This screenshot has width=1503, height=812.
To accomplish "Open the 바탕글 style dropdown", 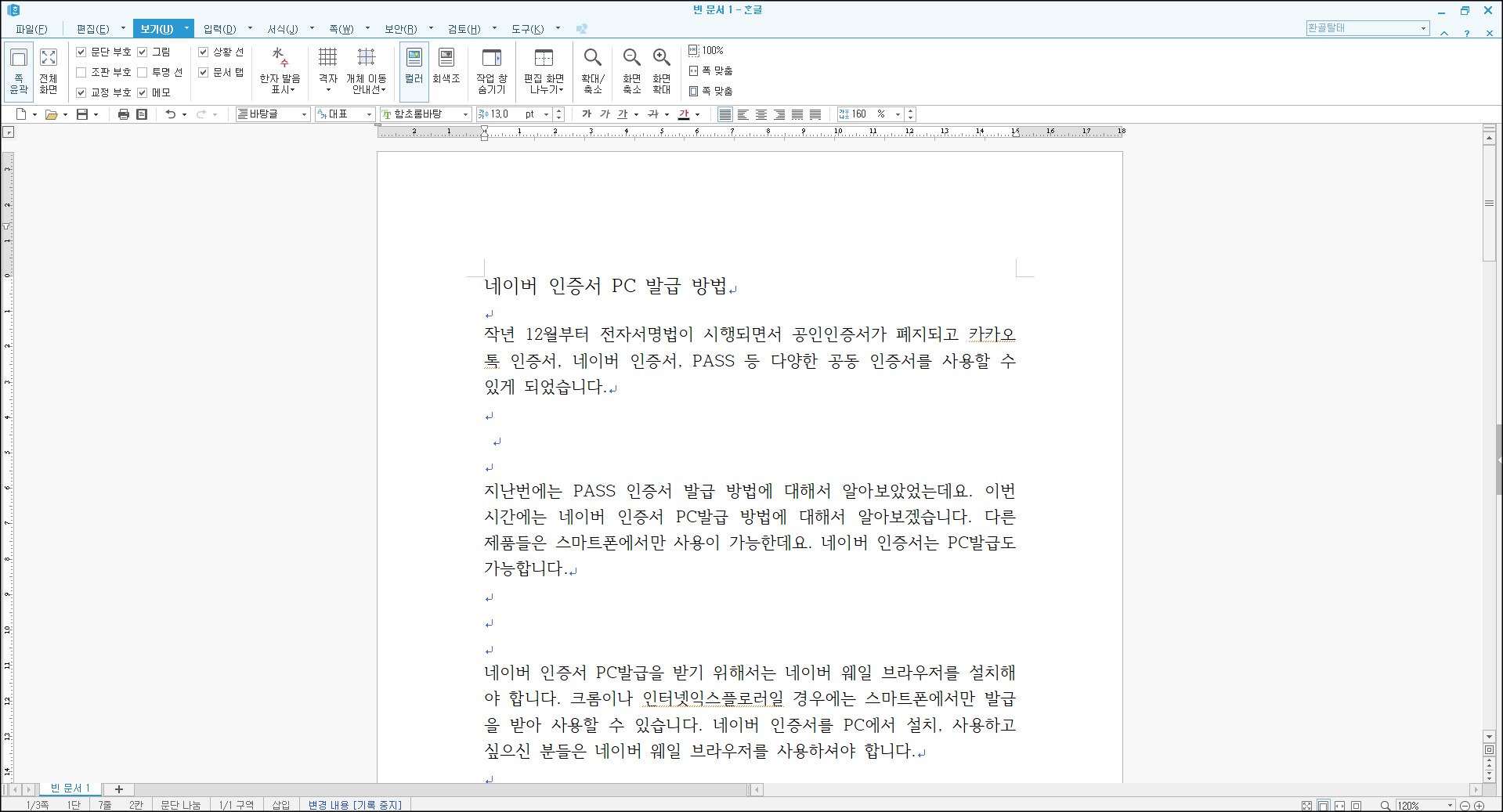I will click(x=305, y=114).
